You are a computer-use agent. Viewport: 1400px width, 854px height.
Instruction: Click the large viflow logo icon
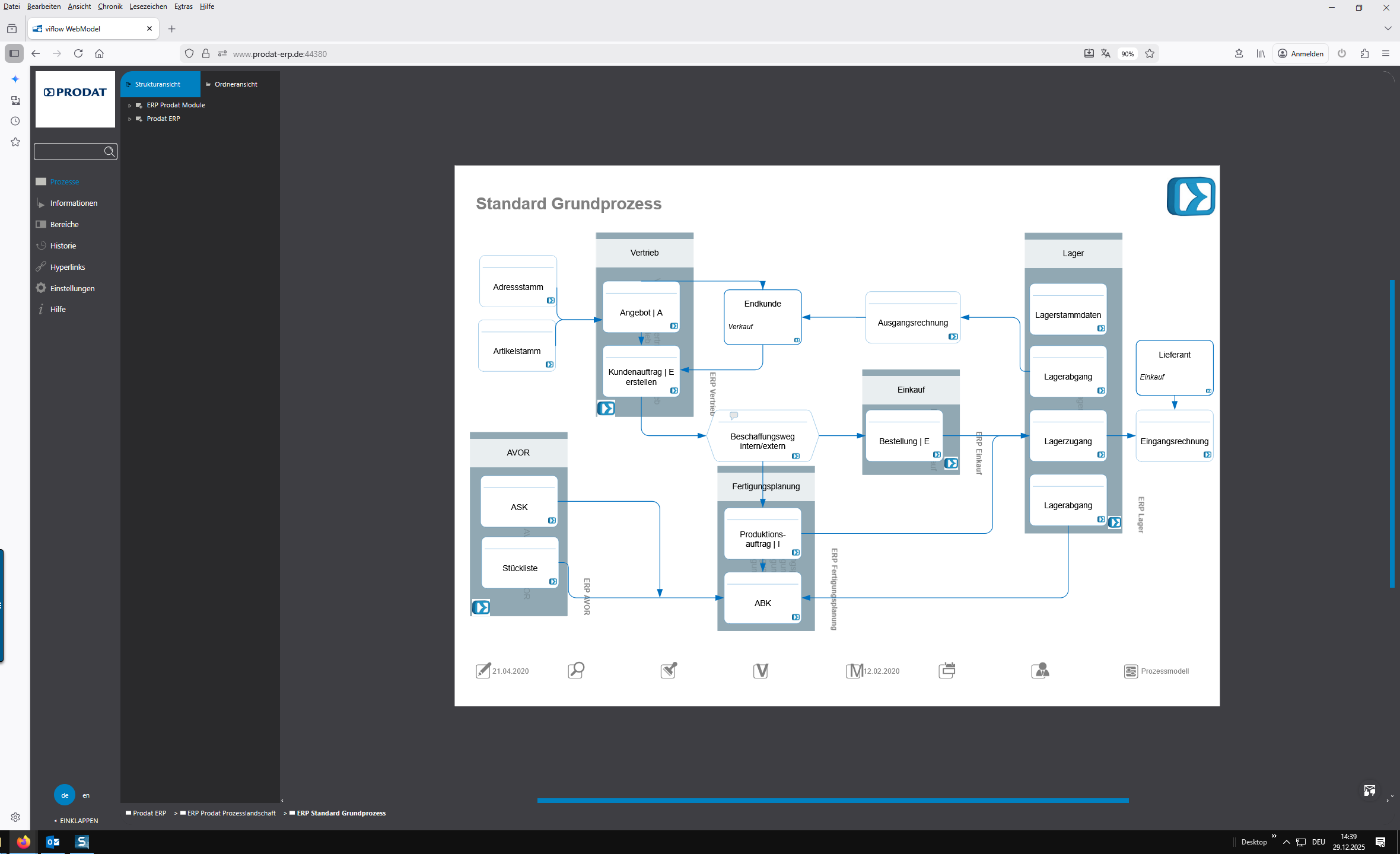[1191, 196]
